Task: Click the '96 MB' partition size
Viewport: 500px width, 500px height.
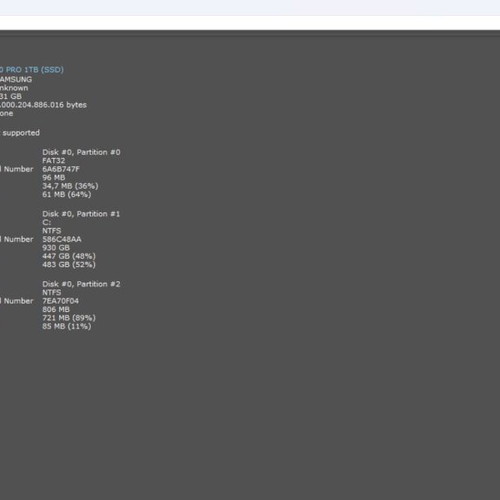Action: [54, 178]
